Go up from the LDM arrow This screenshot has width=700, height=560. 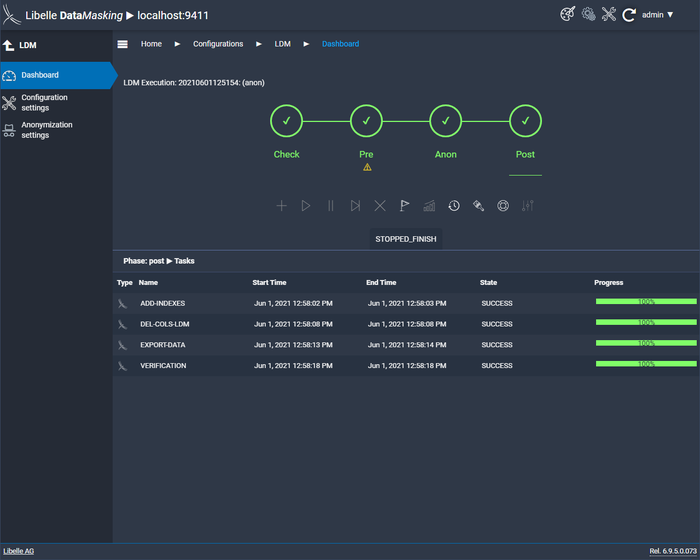pos(9,45)
